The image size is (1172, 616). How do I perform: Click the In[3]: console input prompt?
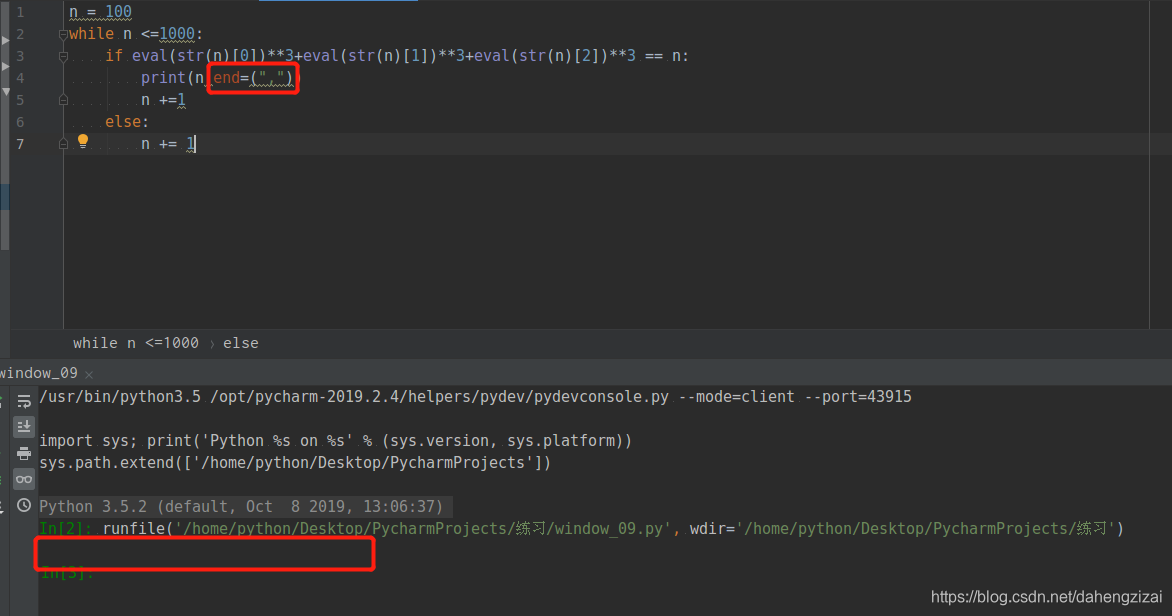click(x=67, y=573)
